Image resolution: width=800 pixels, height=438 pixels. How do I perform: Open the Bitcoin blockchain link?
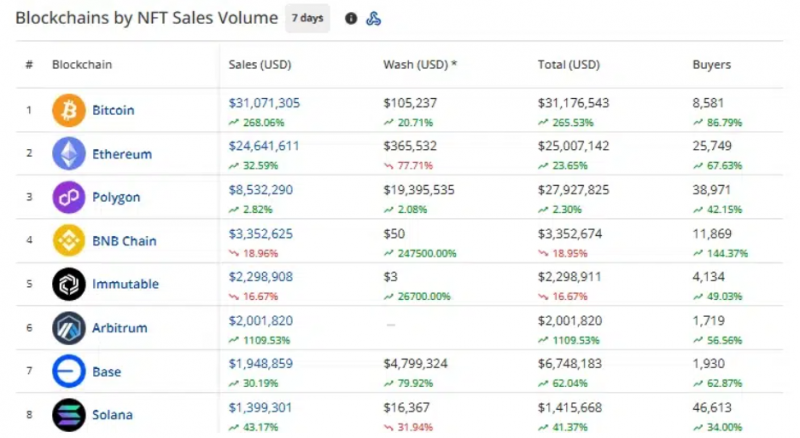113,110
